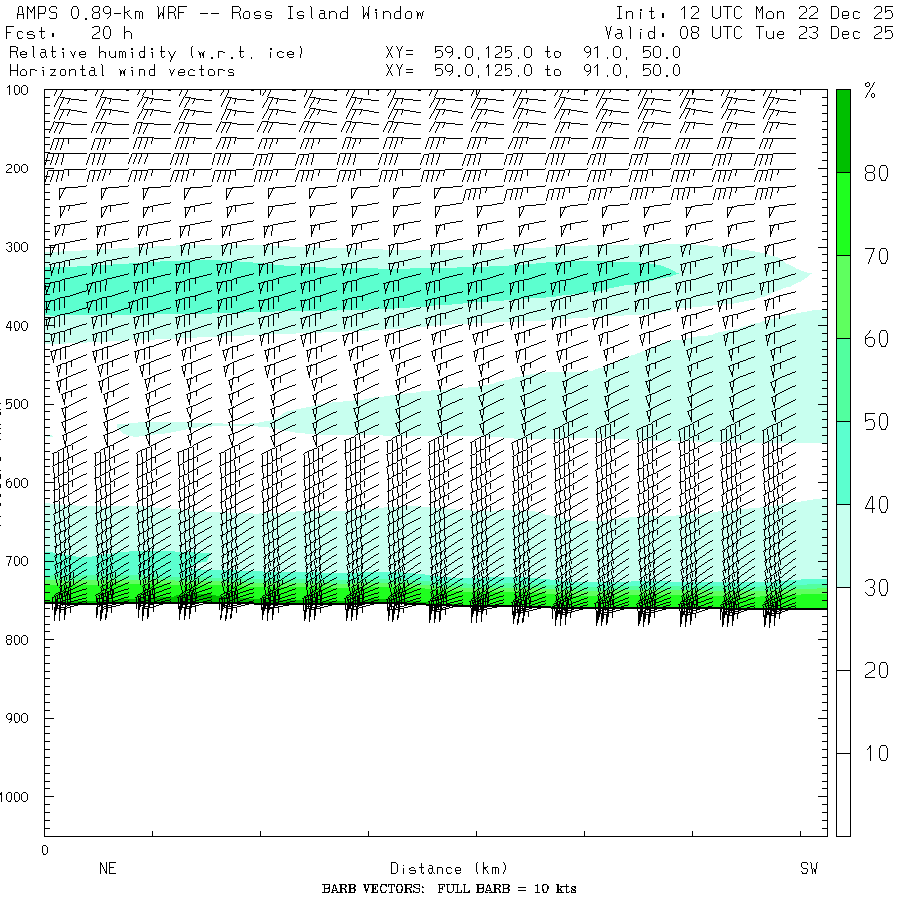
Task: Click the 100 pressure axis label
Action: [20, 91]
